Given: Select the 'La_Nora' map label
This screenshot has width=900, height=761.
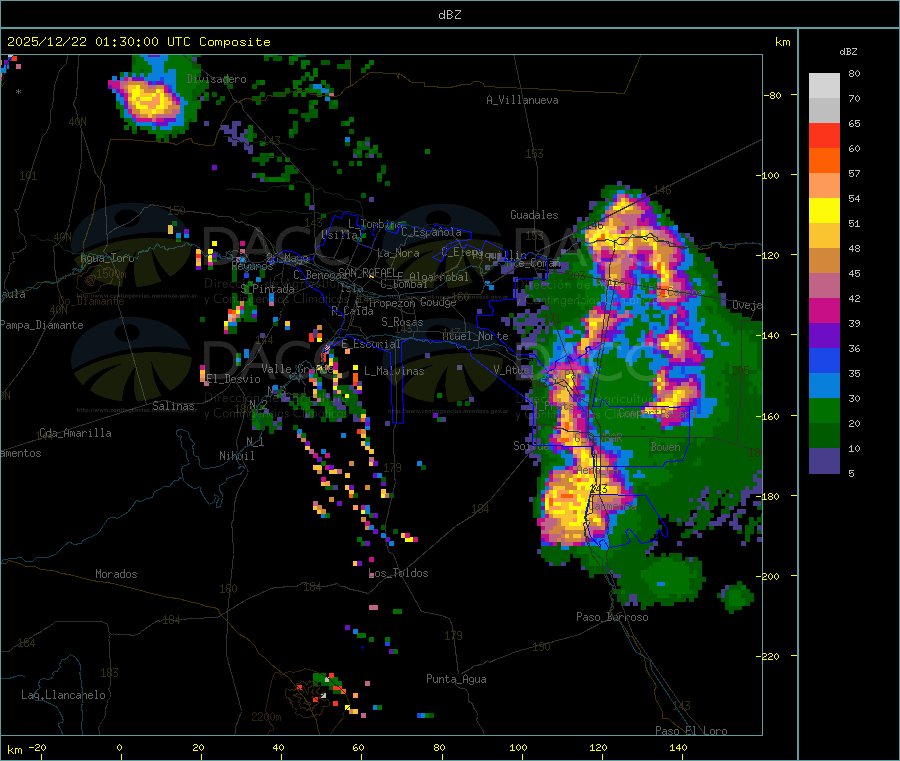Looking at the screenshot, I should point(398,253).
